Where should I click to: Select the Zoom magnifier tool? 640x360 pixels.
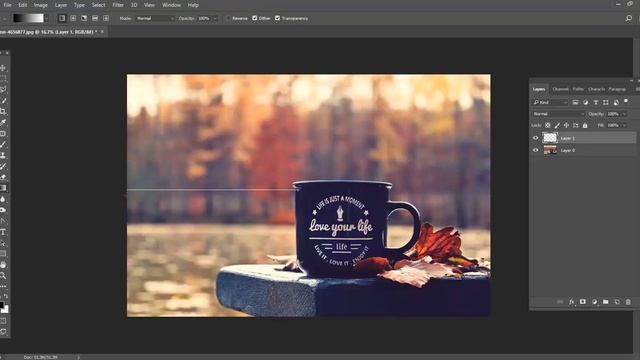pyautogui.click(x=3, y=276)
